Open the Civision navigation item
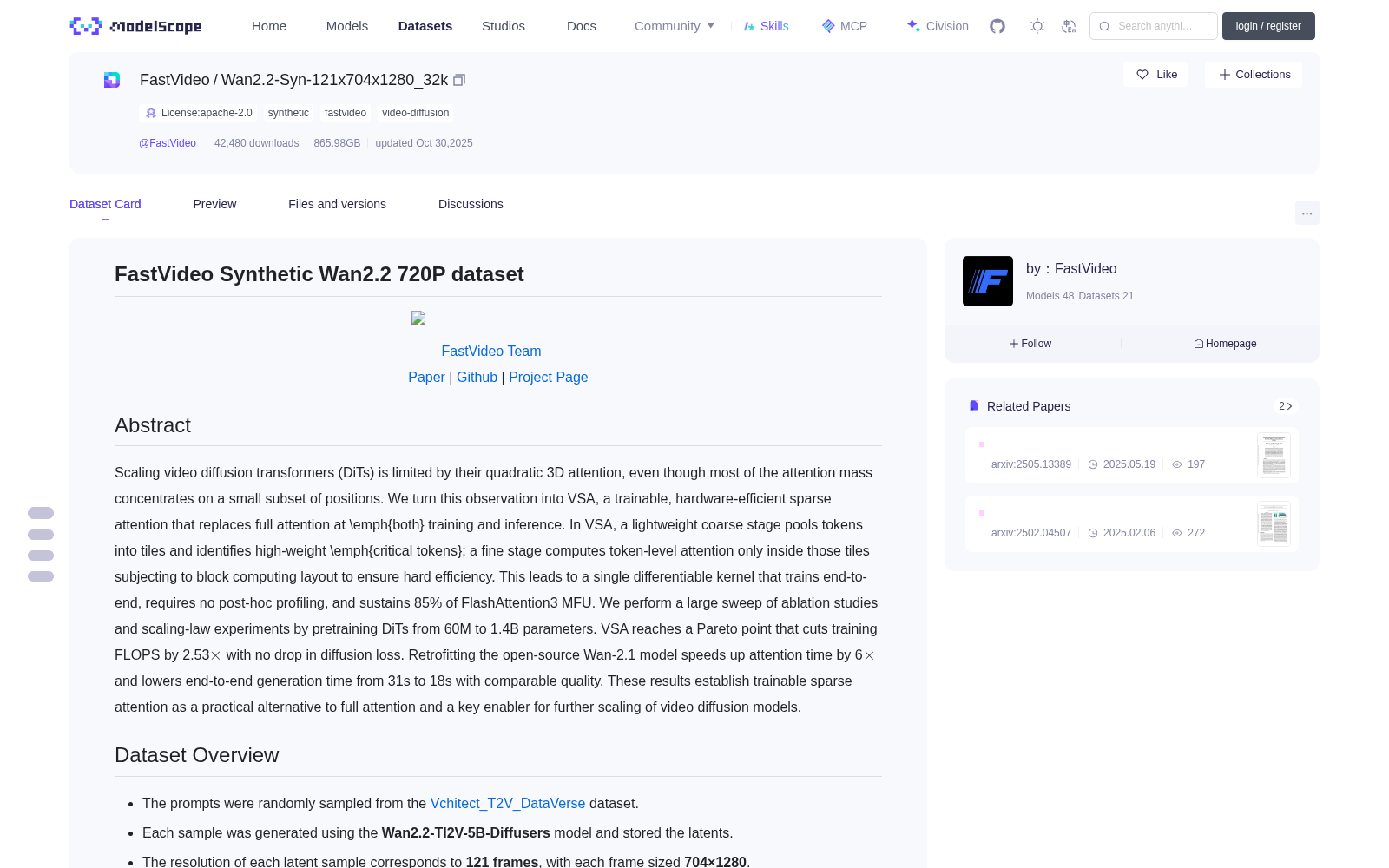This screenshot has width=1389, height=868. (x=938, y=26)
